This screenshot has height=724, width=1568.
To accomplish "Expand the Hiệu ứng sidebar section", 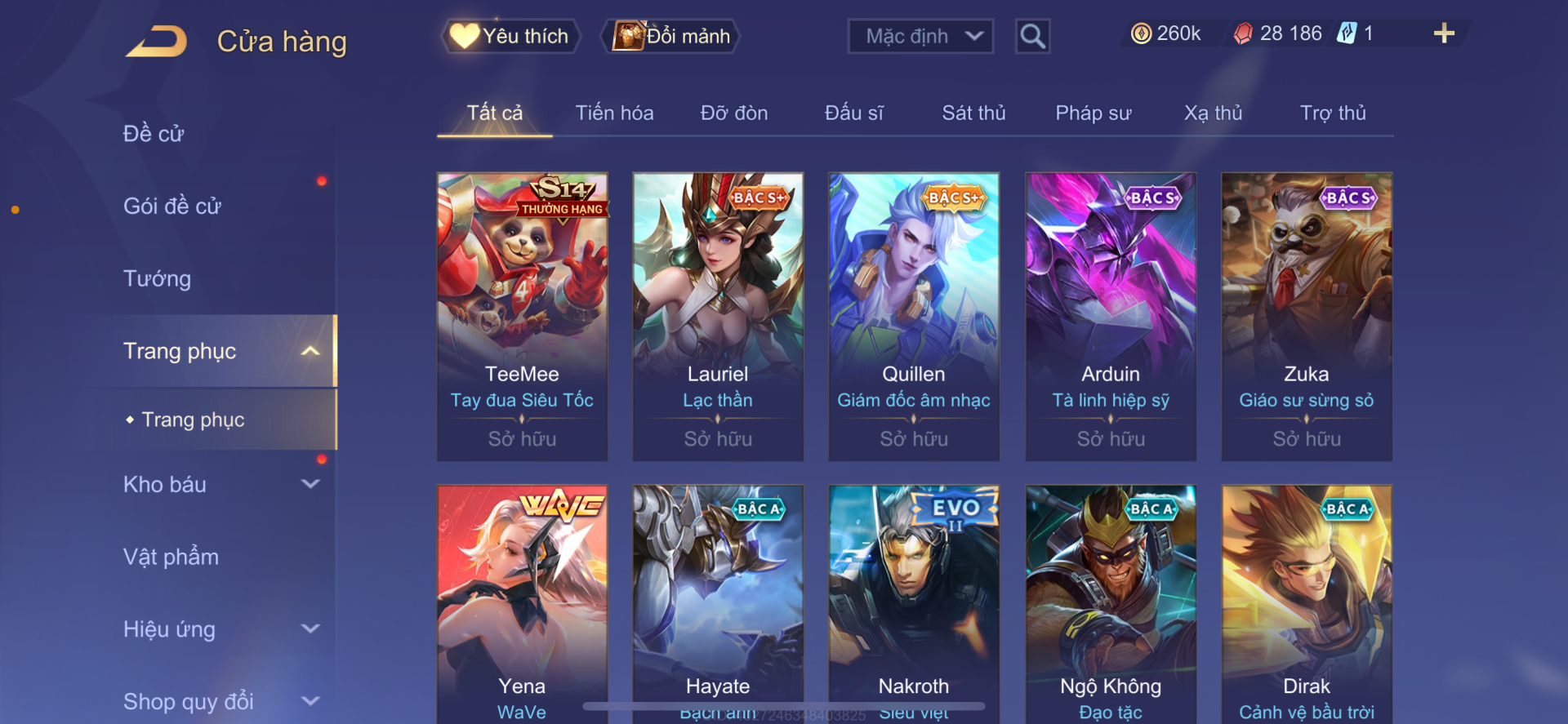I will pyautogui.click(x=310, y=629).
